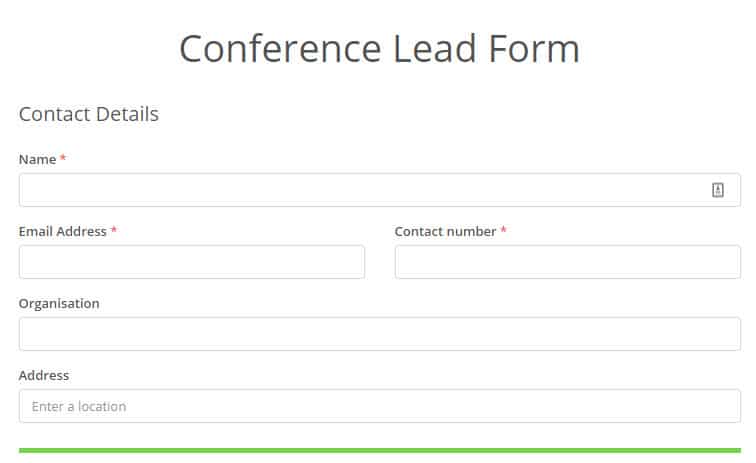Click the Contact number label
The image size is (756, 463).
click(x=445, y=232)
